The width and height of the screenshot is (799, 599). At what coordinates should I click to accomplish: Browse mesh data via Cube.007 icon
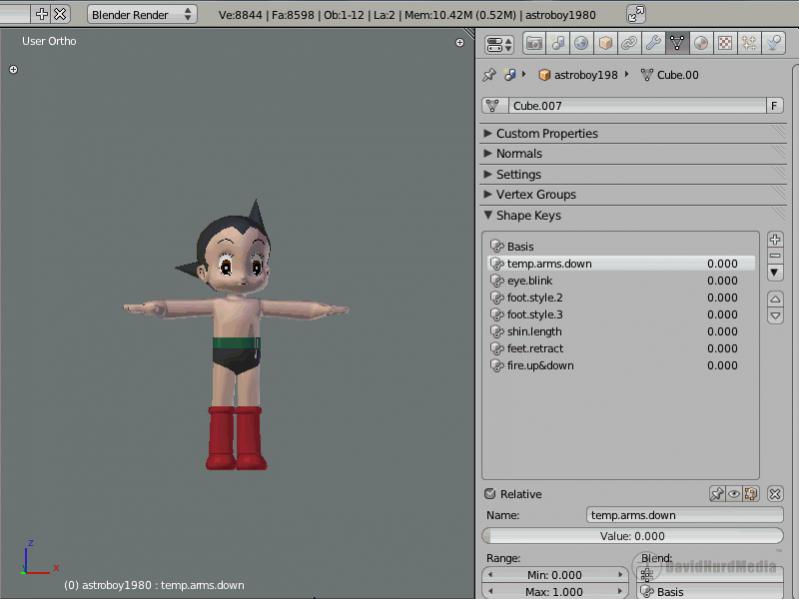click(x=494, y=105)
